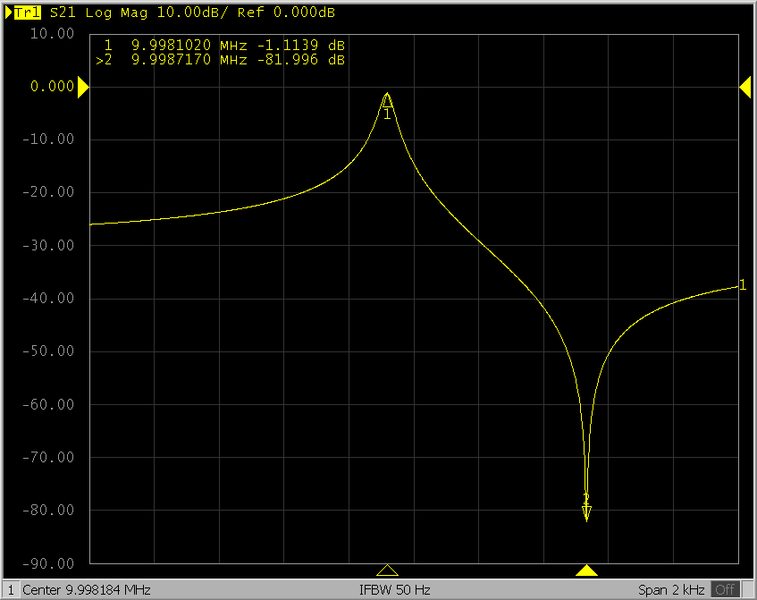
Task: Click the left reference level triangle
Action: tap(83, 88)
